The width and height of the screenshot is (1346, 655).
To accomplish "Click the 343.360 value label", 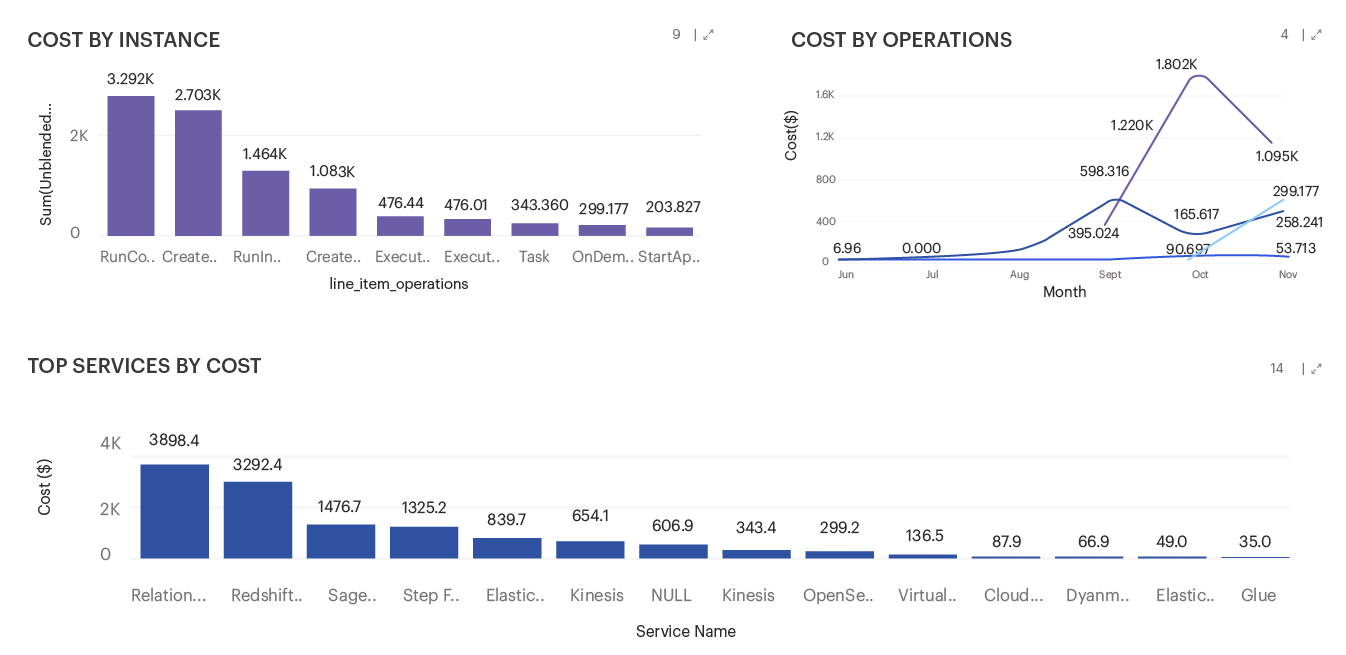I will click(x=540, y=205).
